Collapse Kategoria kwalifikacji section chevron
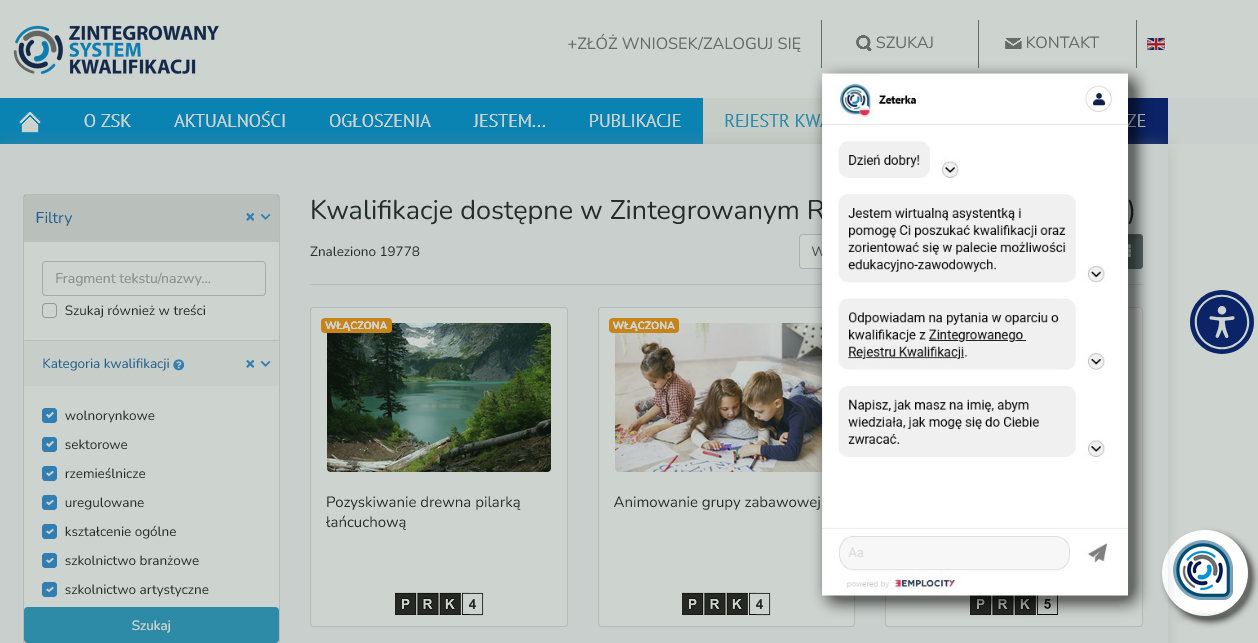This screenshot has height=643, width=1258. coord(265,364)
